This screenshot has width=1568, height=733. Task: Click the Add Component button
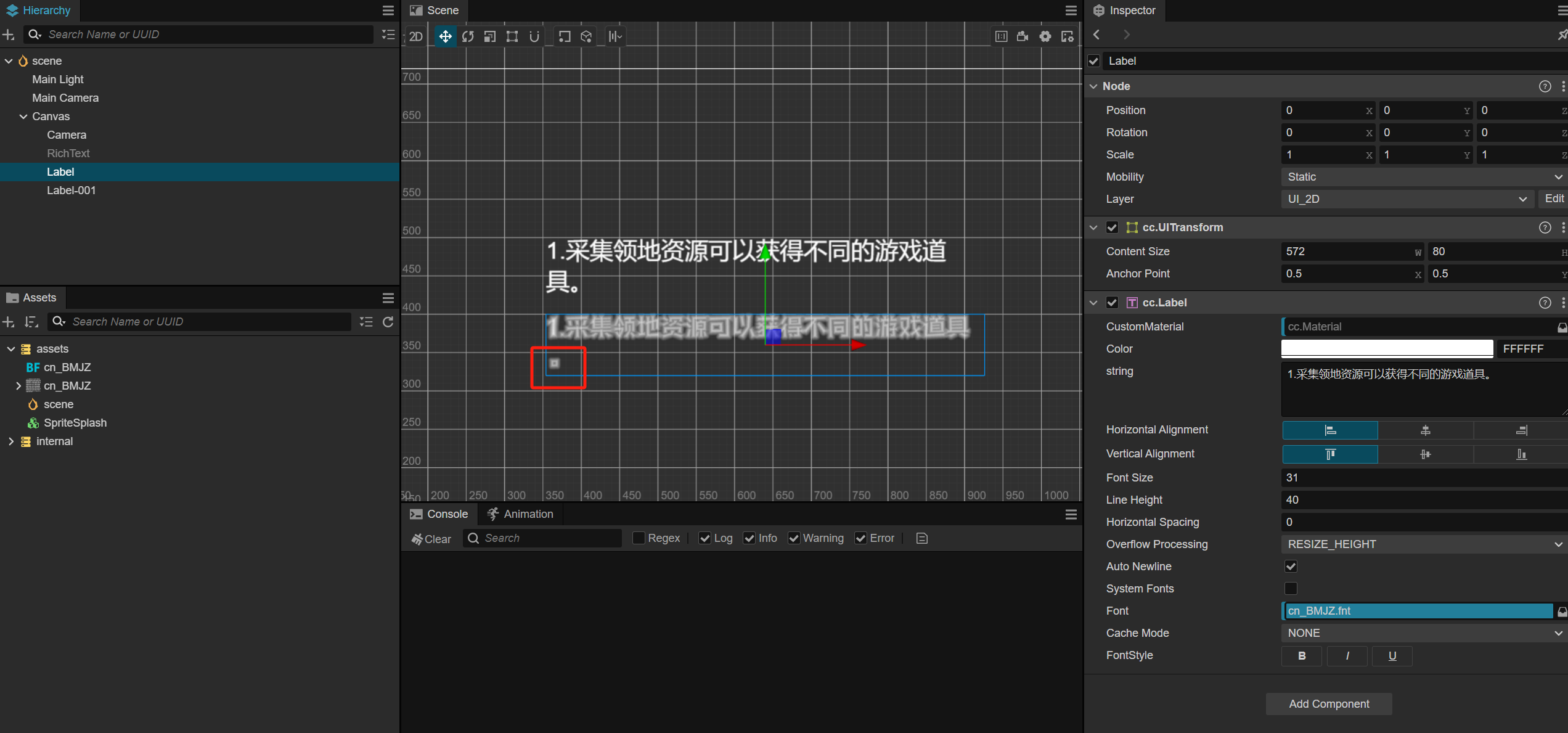(1329, 704)
